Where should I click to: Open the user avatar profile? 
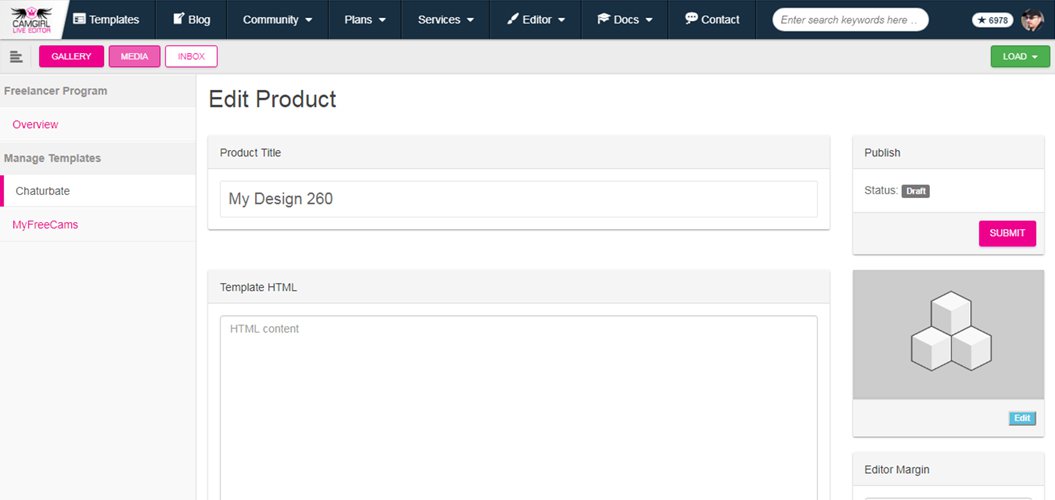click(1032, 20)
